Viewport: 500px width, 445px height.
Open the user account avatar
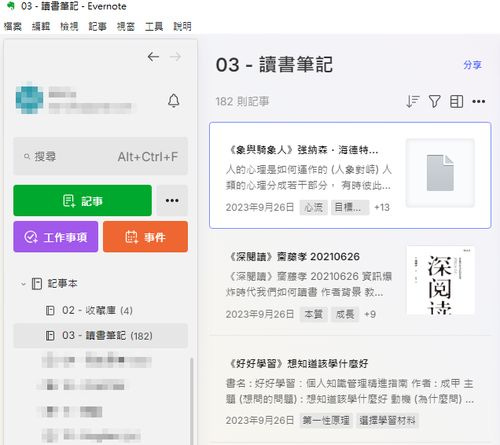30,99
